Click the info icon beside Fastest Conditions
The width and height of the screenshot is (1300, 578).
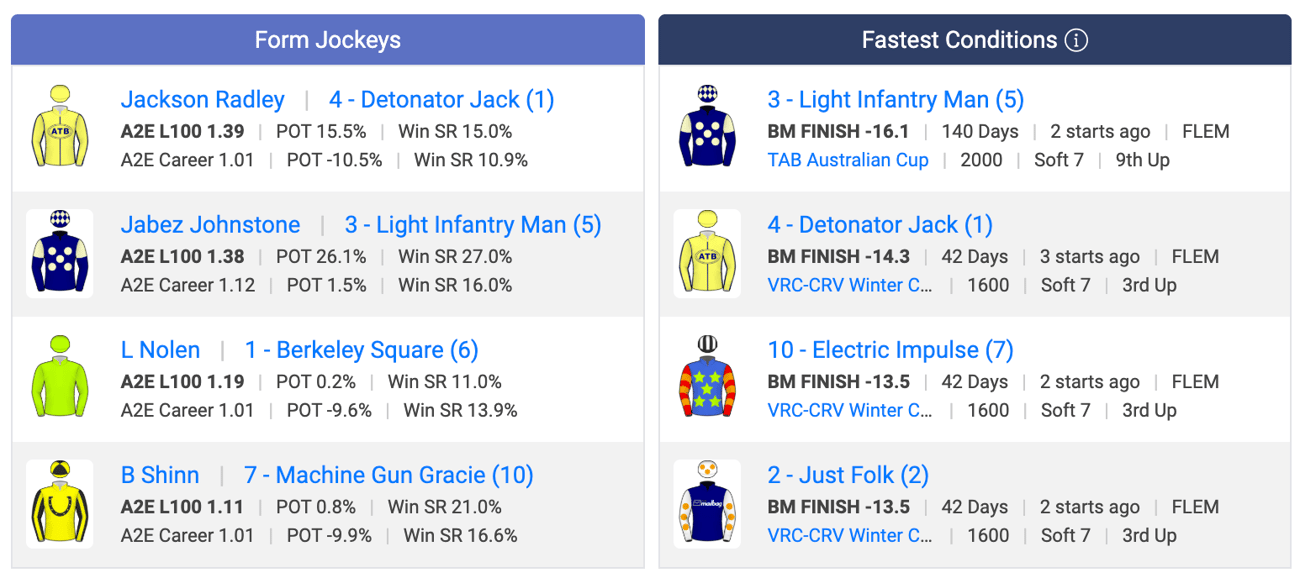(1076, 40)
